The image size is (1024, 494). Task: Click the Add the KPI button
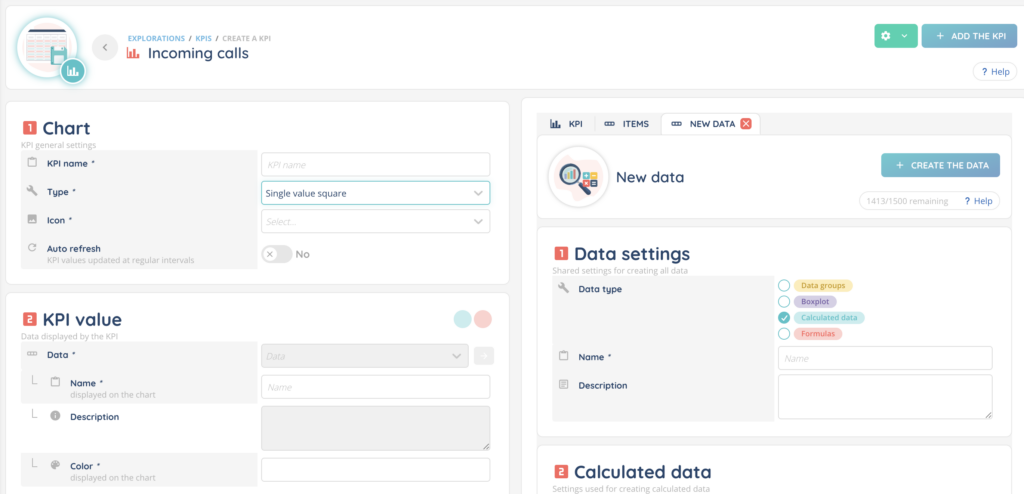pyautogui.click(x=968, y=36)
